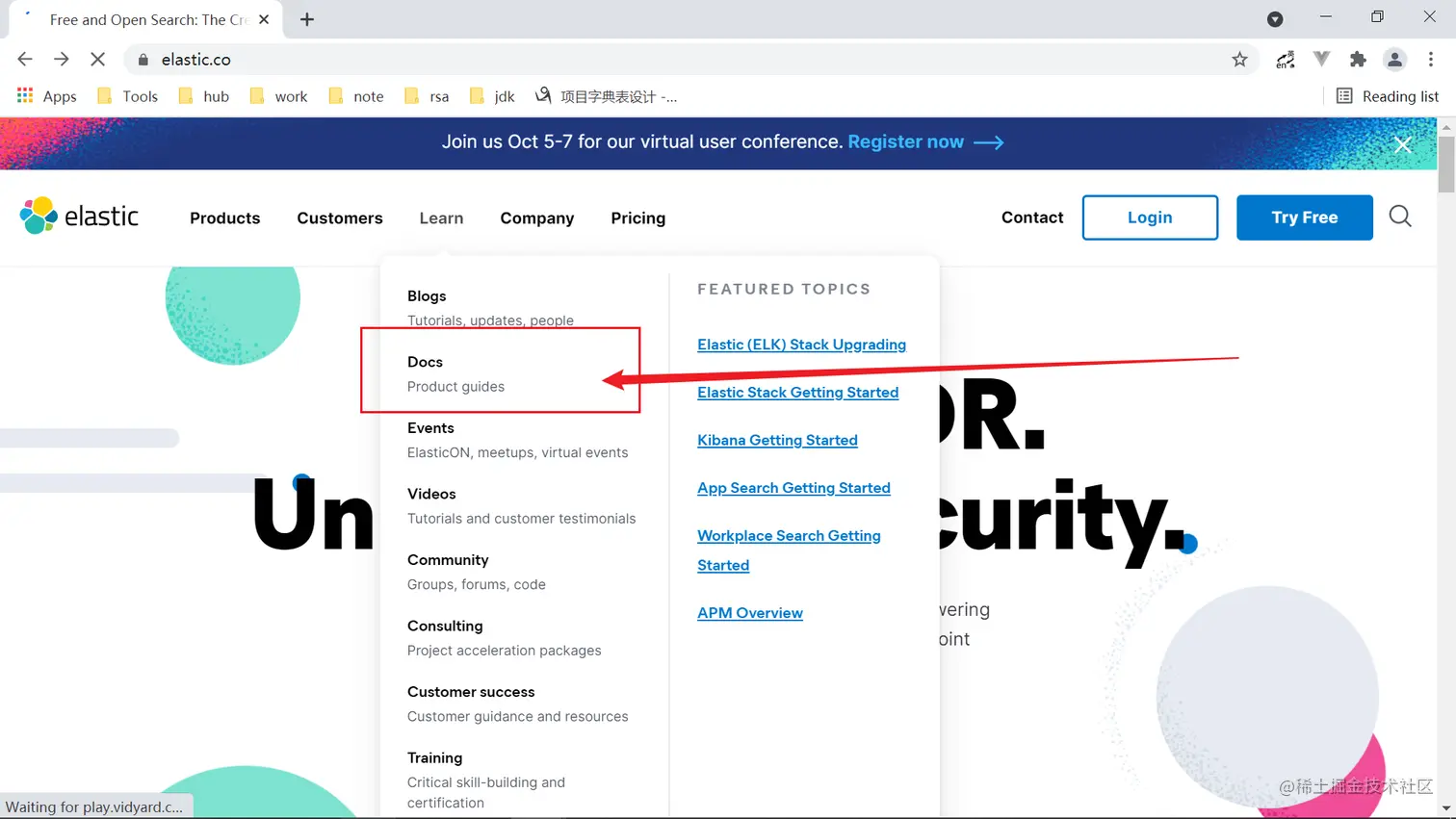
Task: Open the Customers menu
Action: point(340,218)
